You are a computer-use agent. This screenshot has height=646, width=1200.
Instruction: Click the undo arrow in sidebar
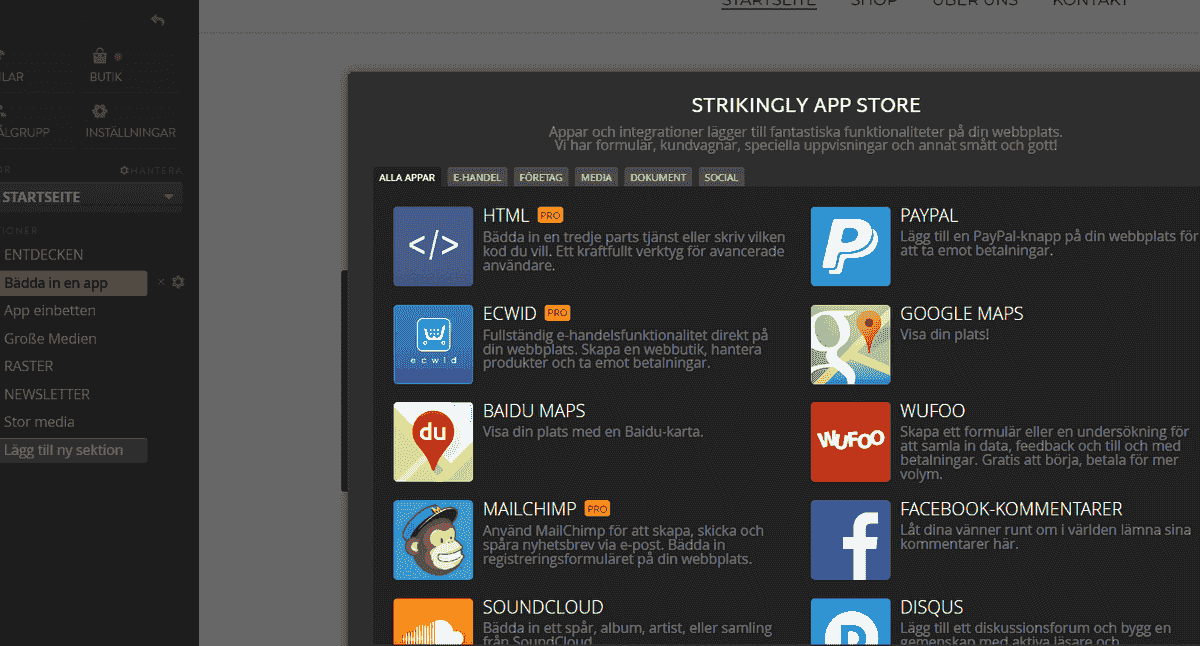pos(157,20)
